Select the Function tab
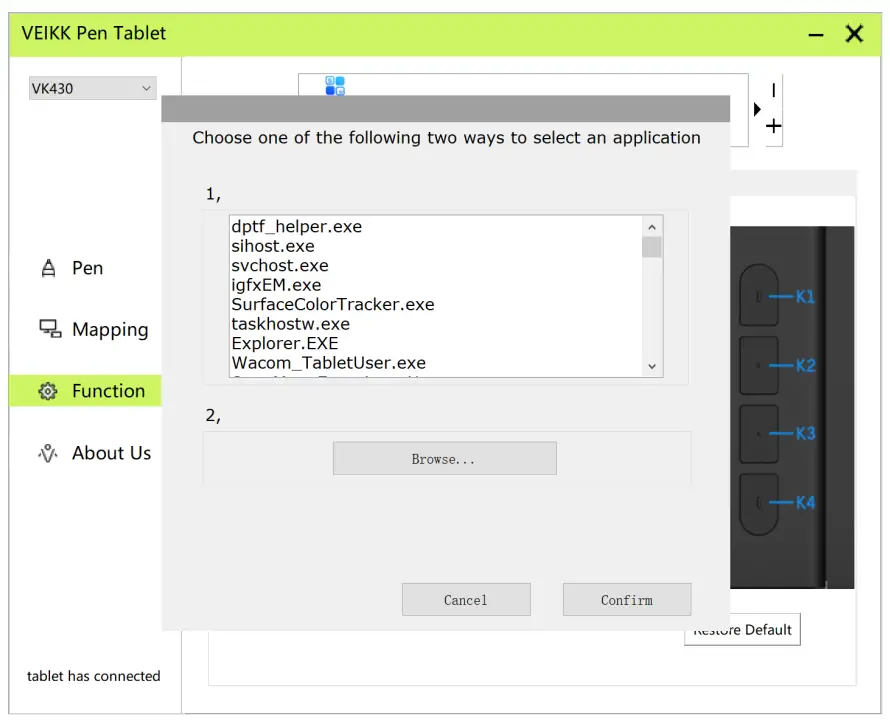 click(x=86, y=391)
